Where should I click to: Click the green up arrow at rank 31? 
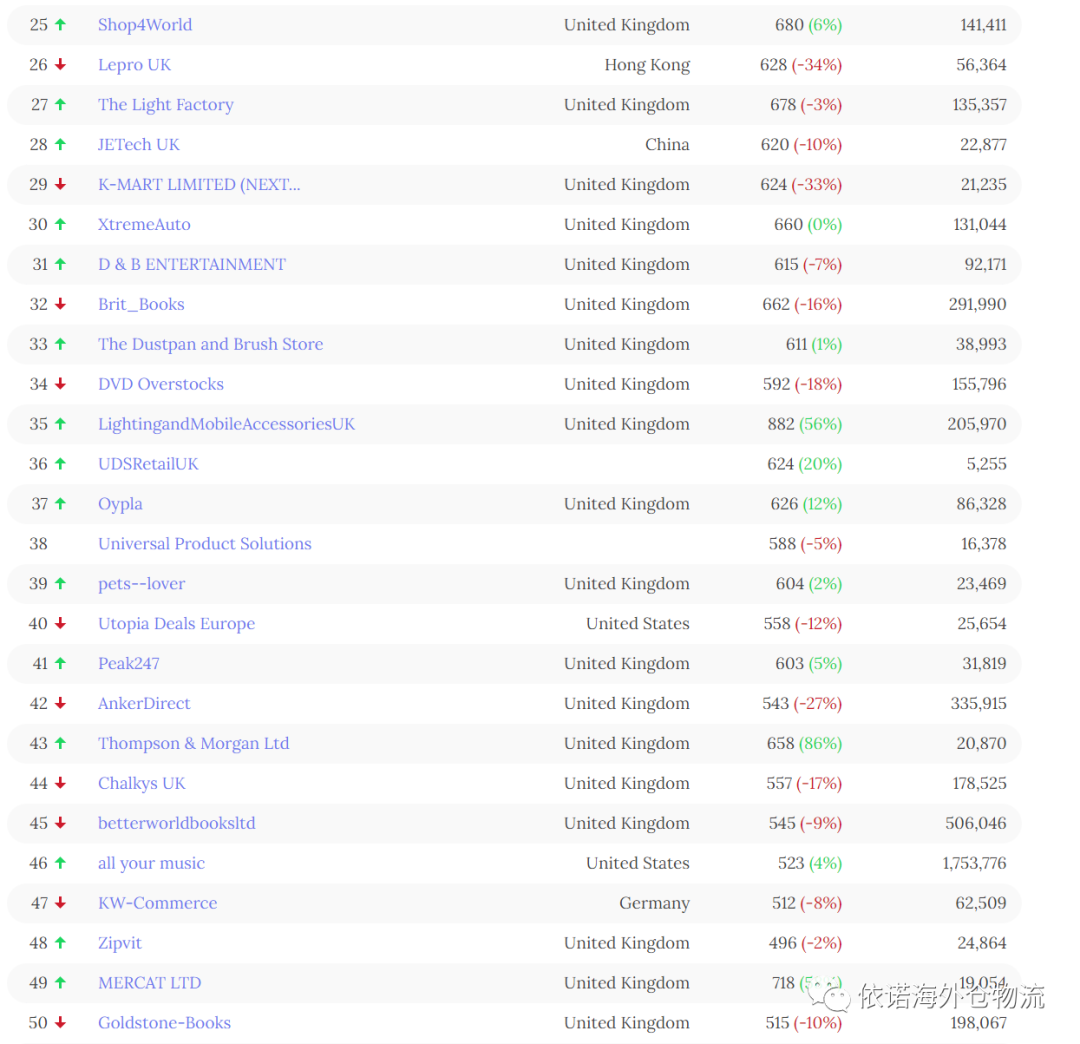(x=61, y=264)
